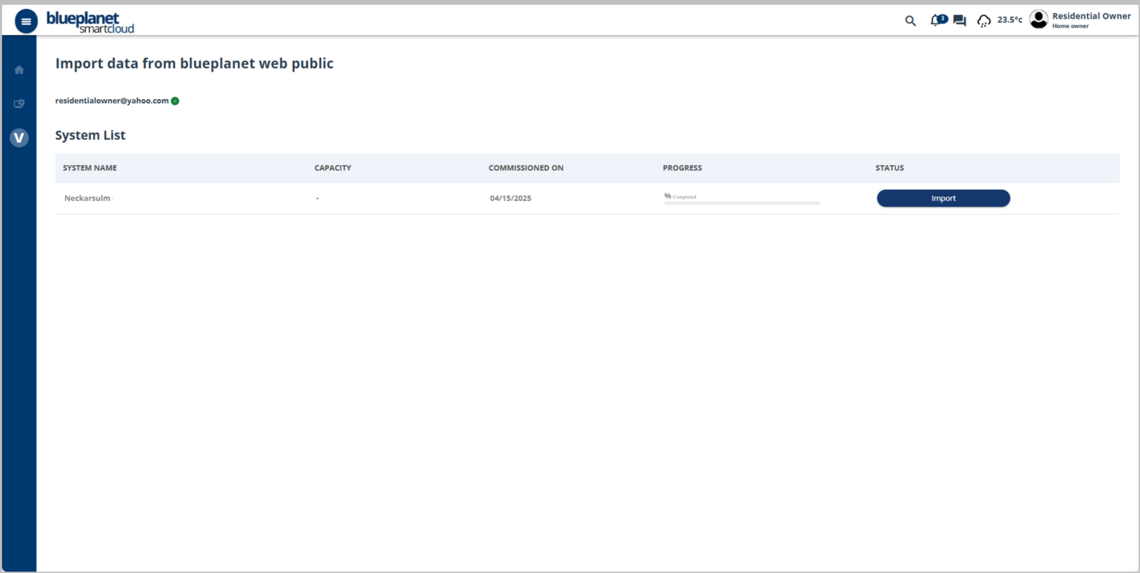The width and height of the screenshot is (1140, 573).
Task: Click the CAPACITY column header
Action: tap(333, 168)
